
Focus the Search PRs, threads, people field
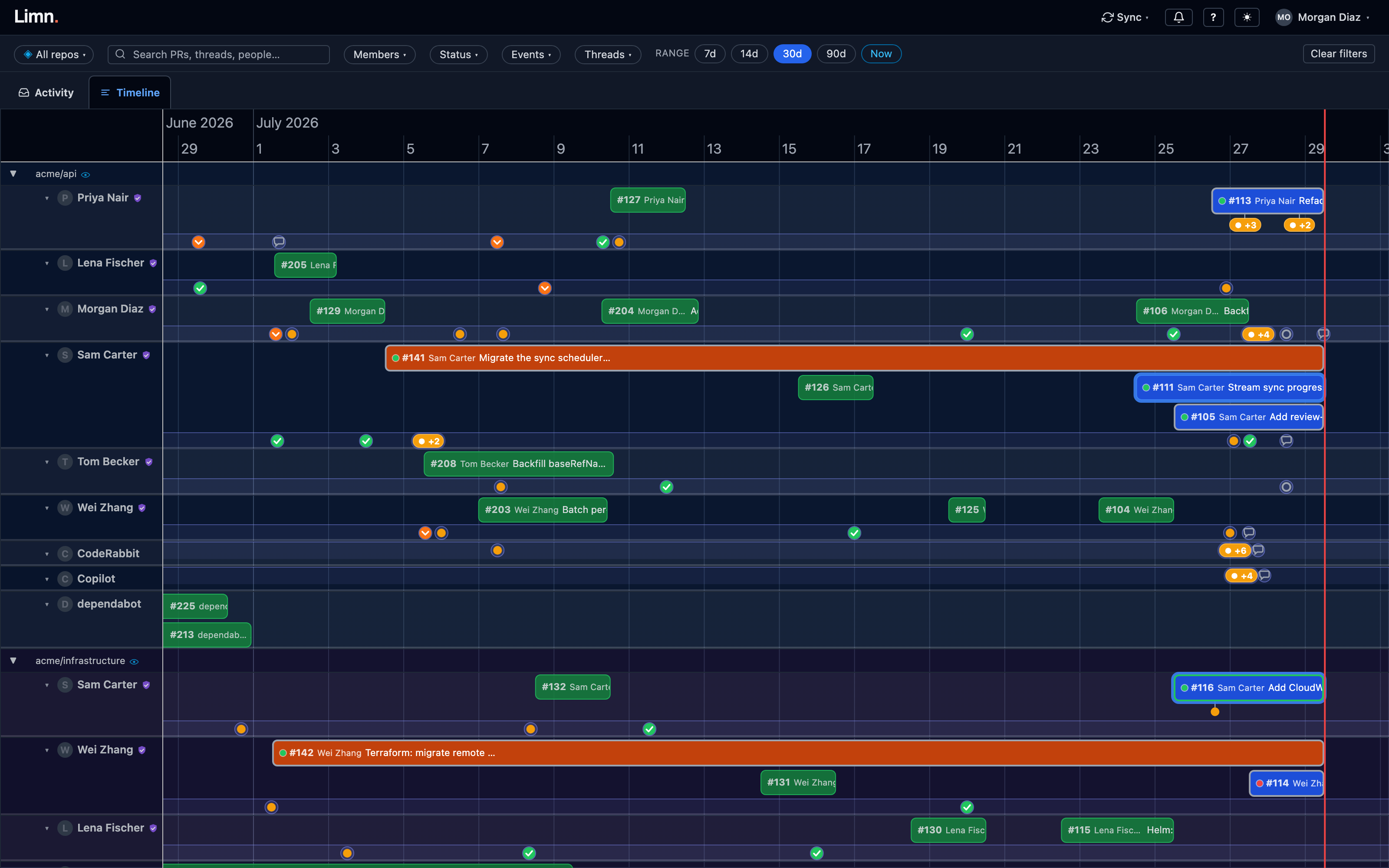219,54
